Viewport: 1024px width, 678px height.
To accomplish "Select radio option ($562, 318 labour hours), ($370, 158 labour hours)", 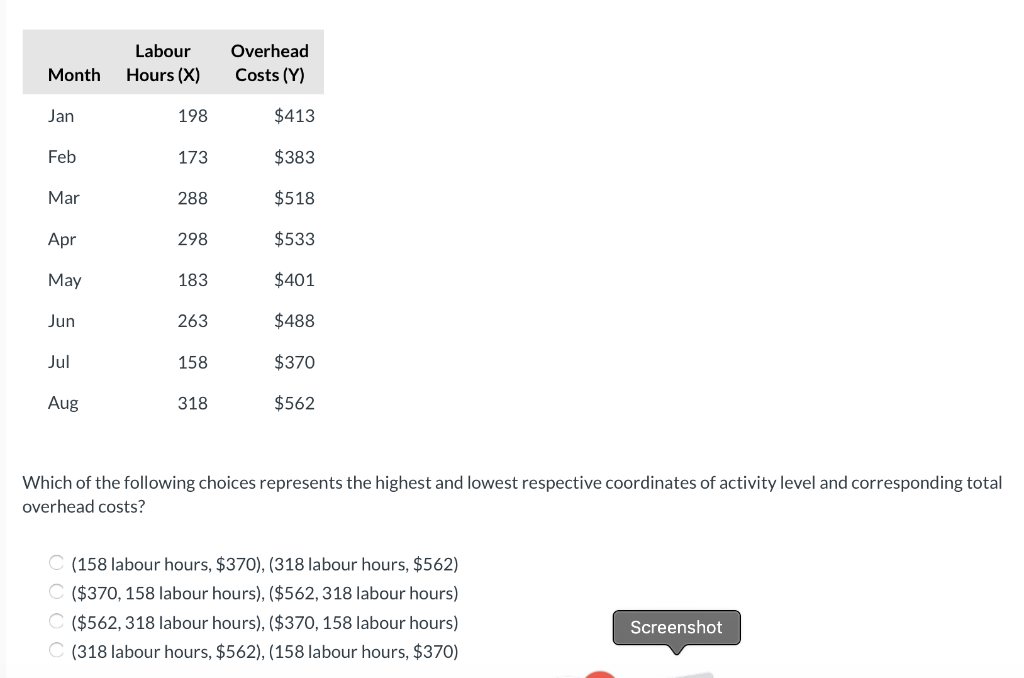I will [x=57, y=620].
